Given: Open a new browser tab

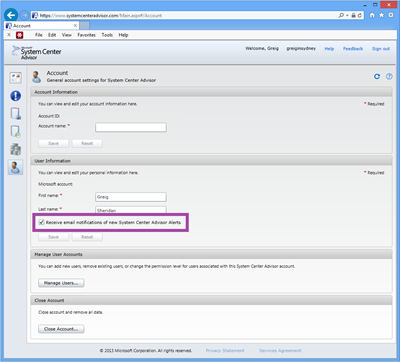Looking at the screenshot, I should tap(84, 26).
